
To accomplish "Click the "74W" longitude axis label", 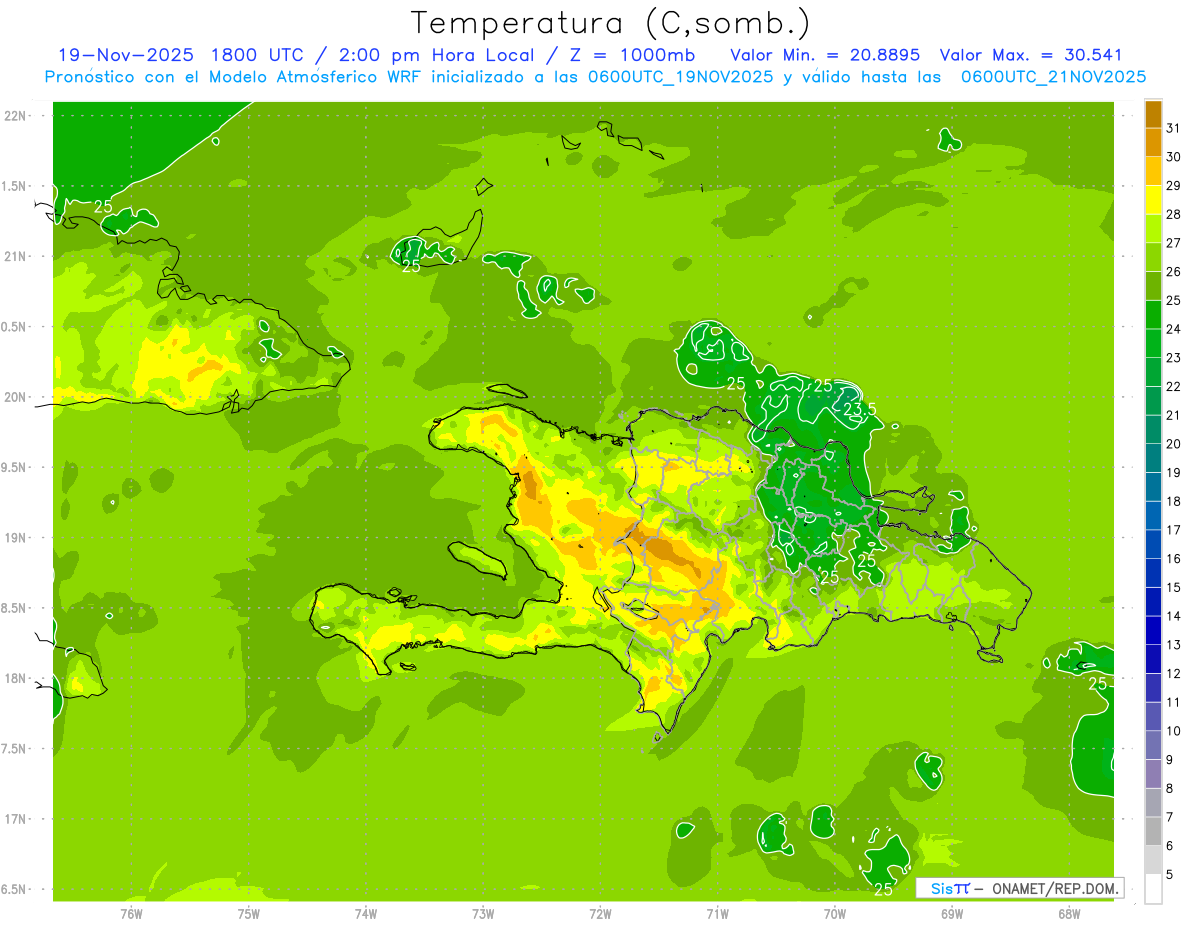I will [365, 913].
